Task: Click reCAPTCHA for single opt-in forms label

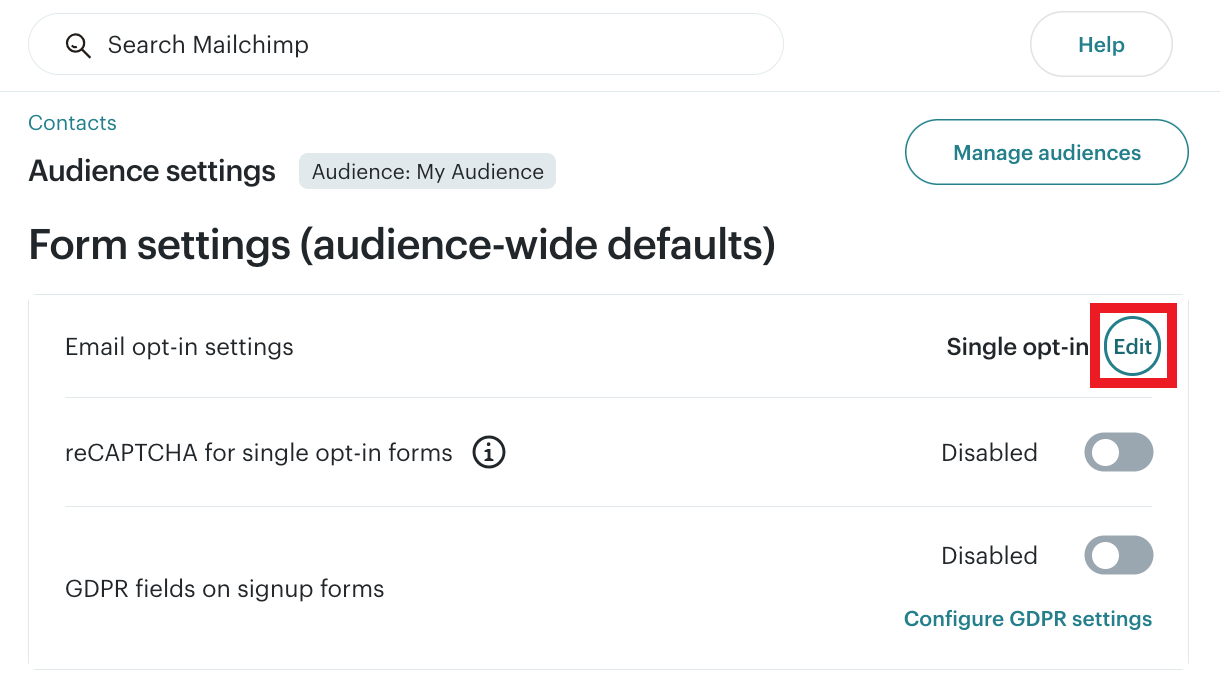Action: click(259, 453)
